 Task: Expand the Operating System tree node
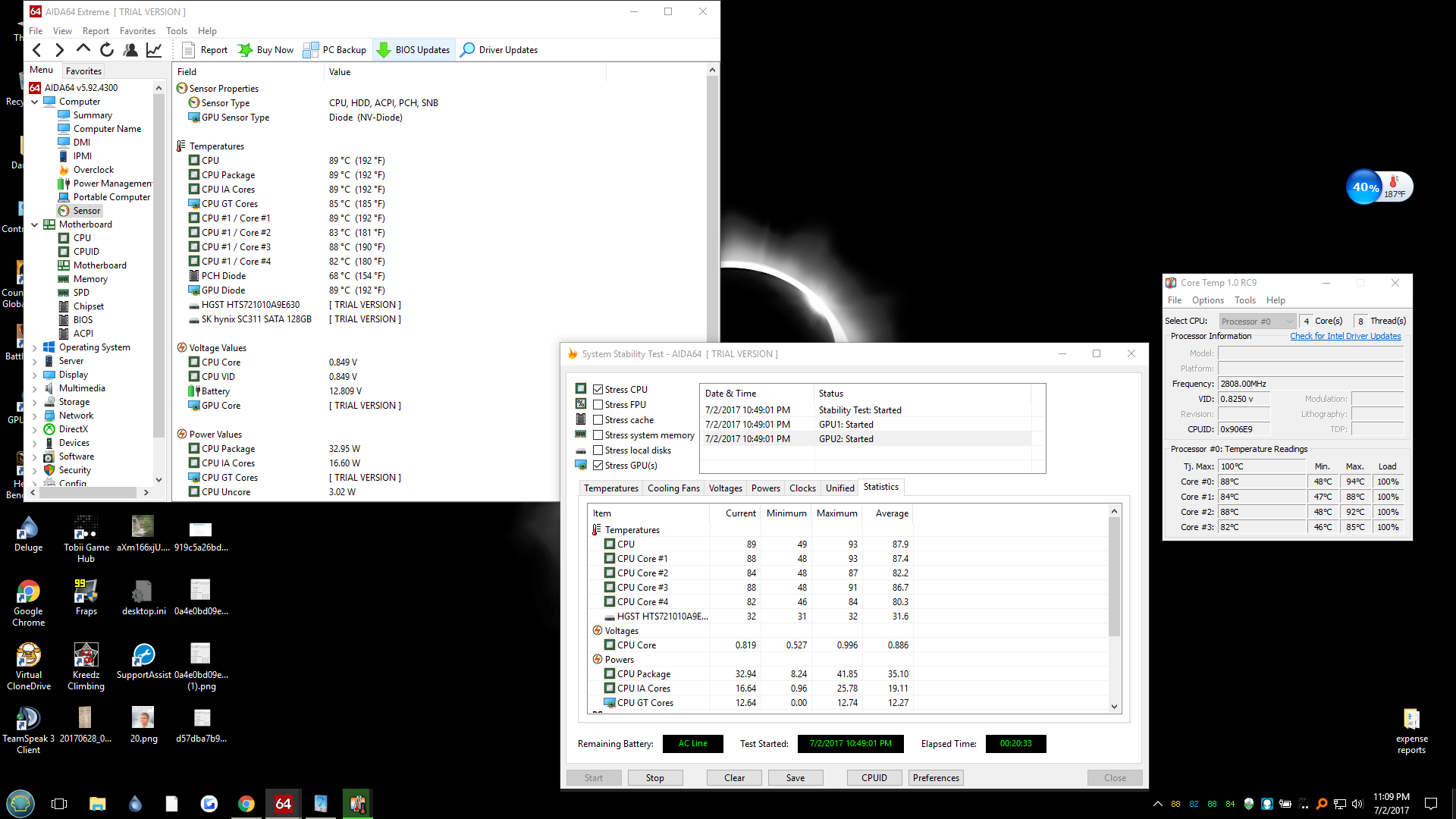click(x=34, y=348)
